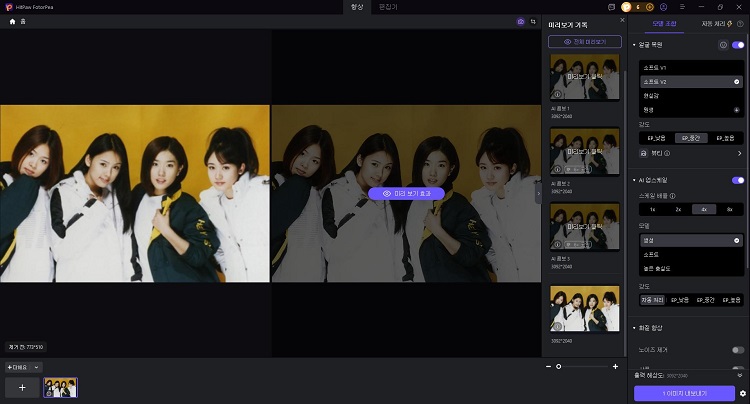This screenshot has width=750, height=404.
Task: Go to Home (홈) via the house icon
Action: coord(12,22)
